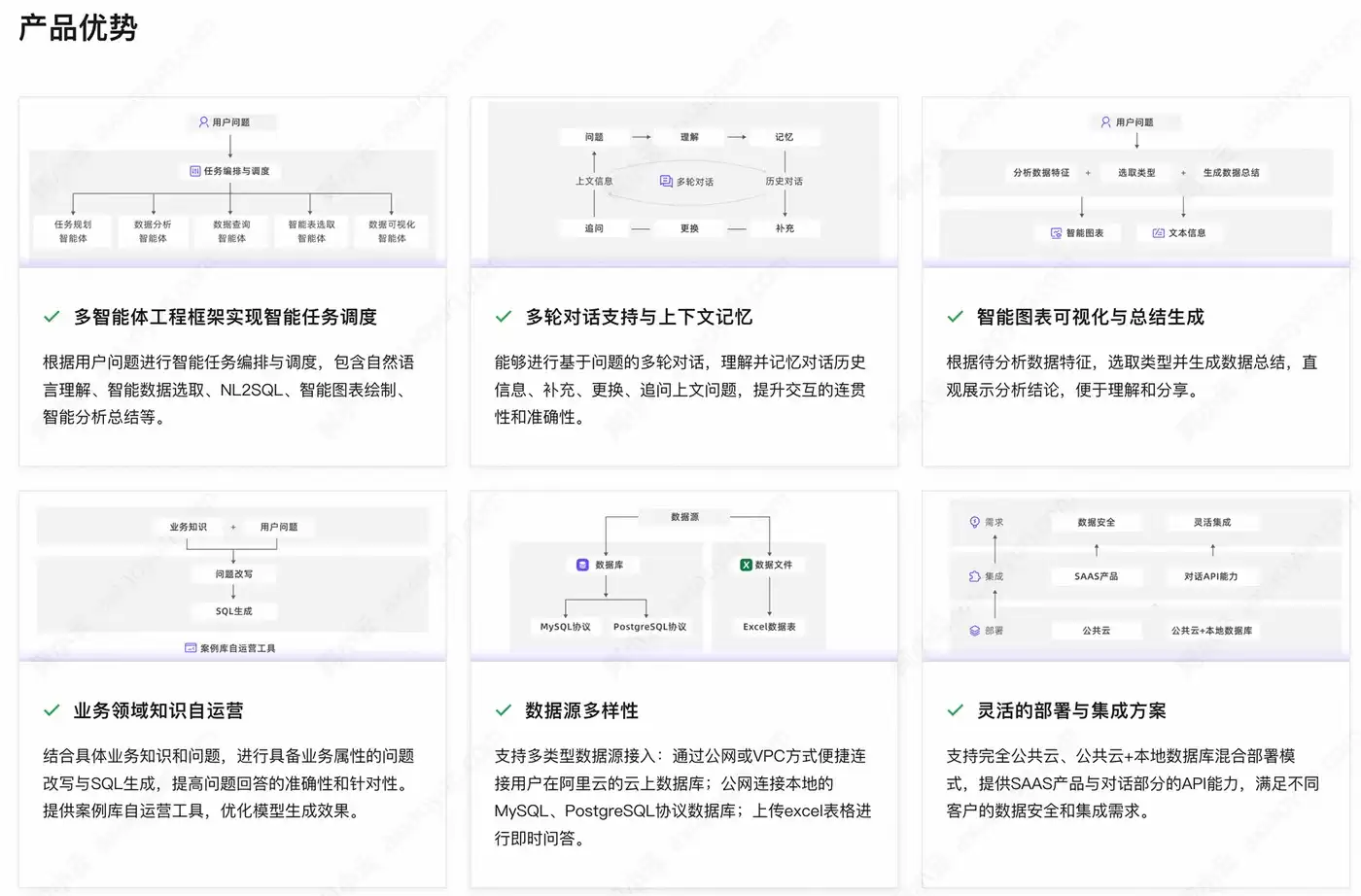Screen dimensions: 1361x896
Task: Click heading 灵活的部署与集成方案
Action: 1071,710
